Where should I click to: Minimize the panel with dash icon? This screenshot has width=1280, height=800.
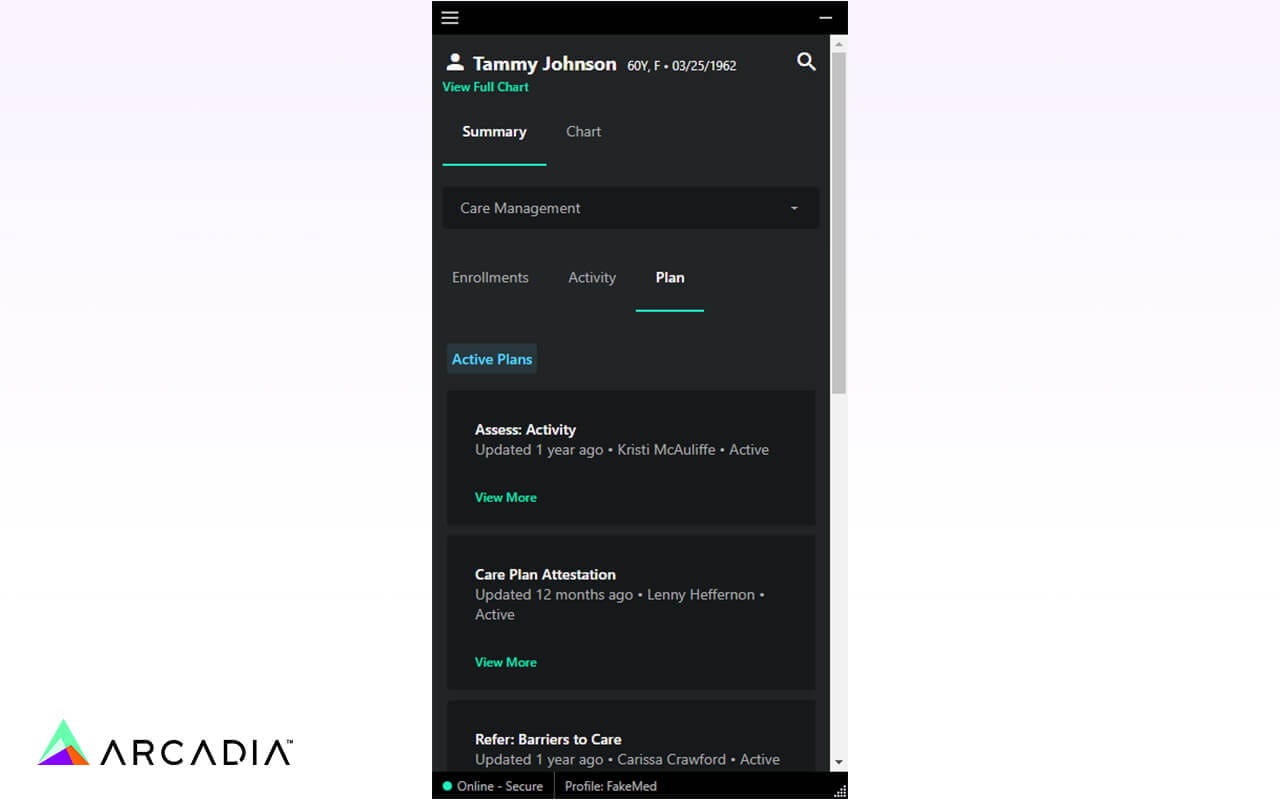coord(825,18)
